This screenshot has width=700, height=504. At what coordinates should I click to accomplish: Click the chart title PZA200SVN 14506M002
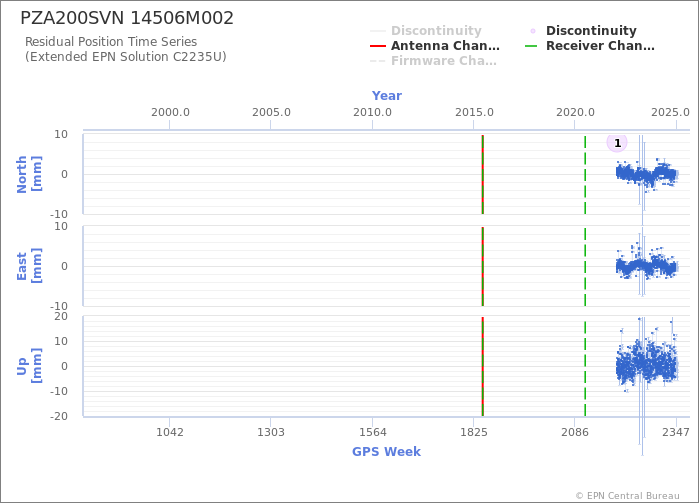coord(127,18)
